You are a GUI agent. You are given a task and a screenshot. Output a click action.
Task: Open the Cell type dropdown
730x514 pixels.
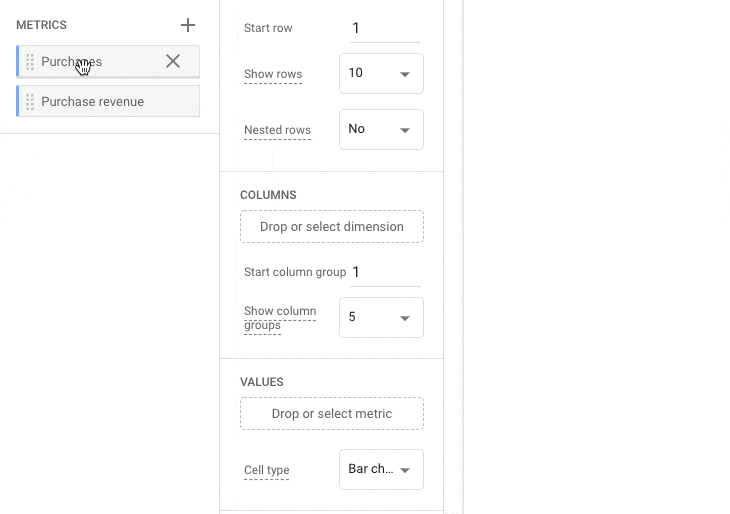pos(381,469)
